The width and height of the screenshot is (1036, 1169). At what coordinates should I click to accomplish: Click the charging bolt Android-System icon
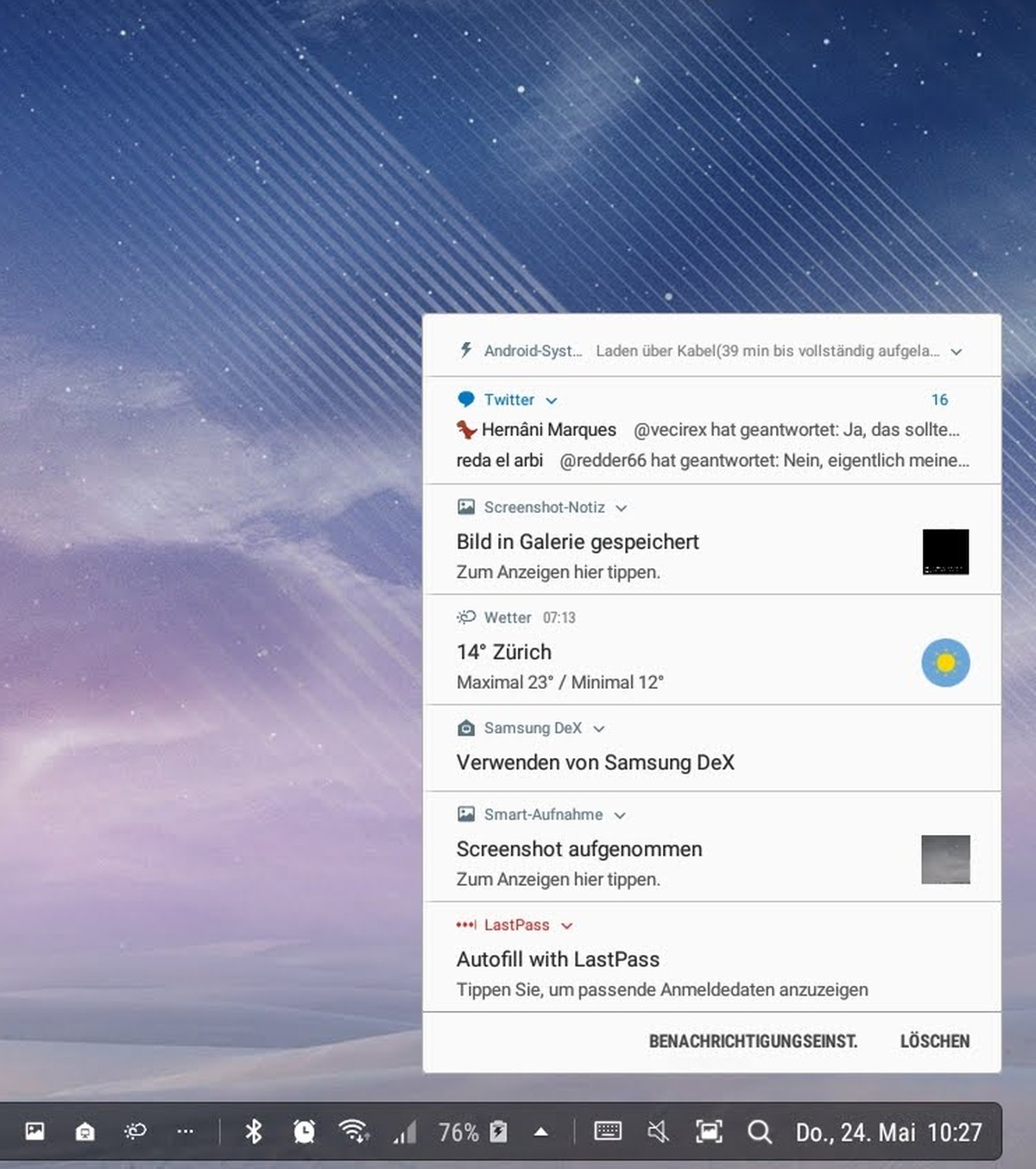click(466, 351)
